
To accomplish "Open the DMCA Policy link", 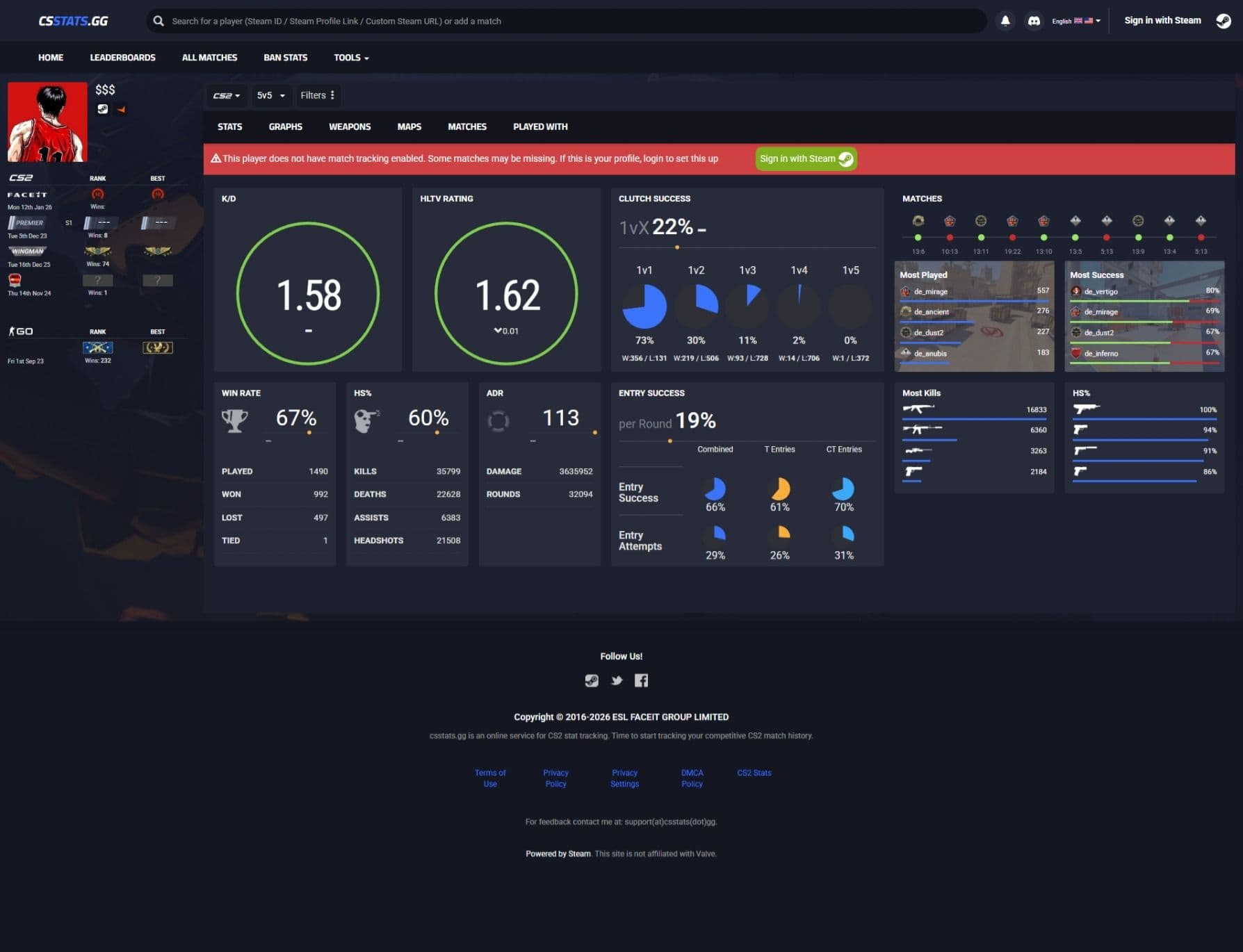I will tap(692, 778).
